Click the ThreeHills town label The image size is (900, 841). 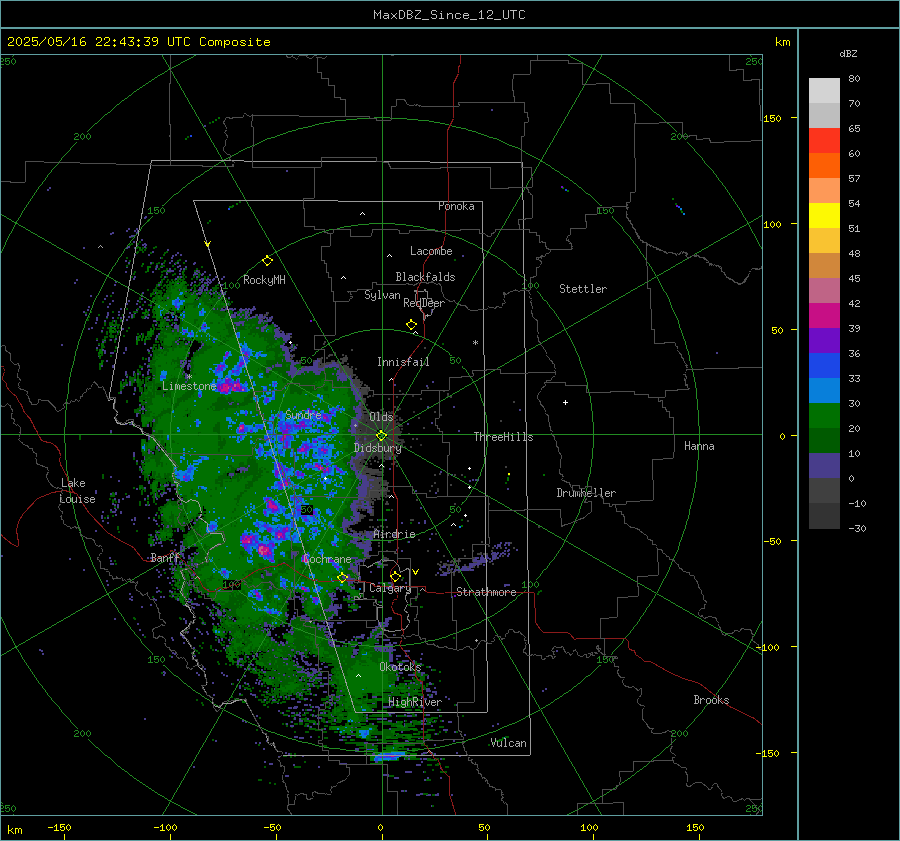tap(503, 437)
